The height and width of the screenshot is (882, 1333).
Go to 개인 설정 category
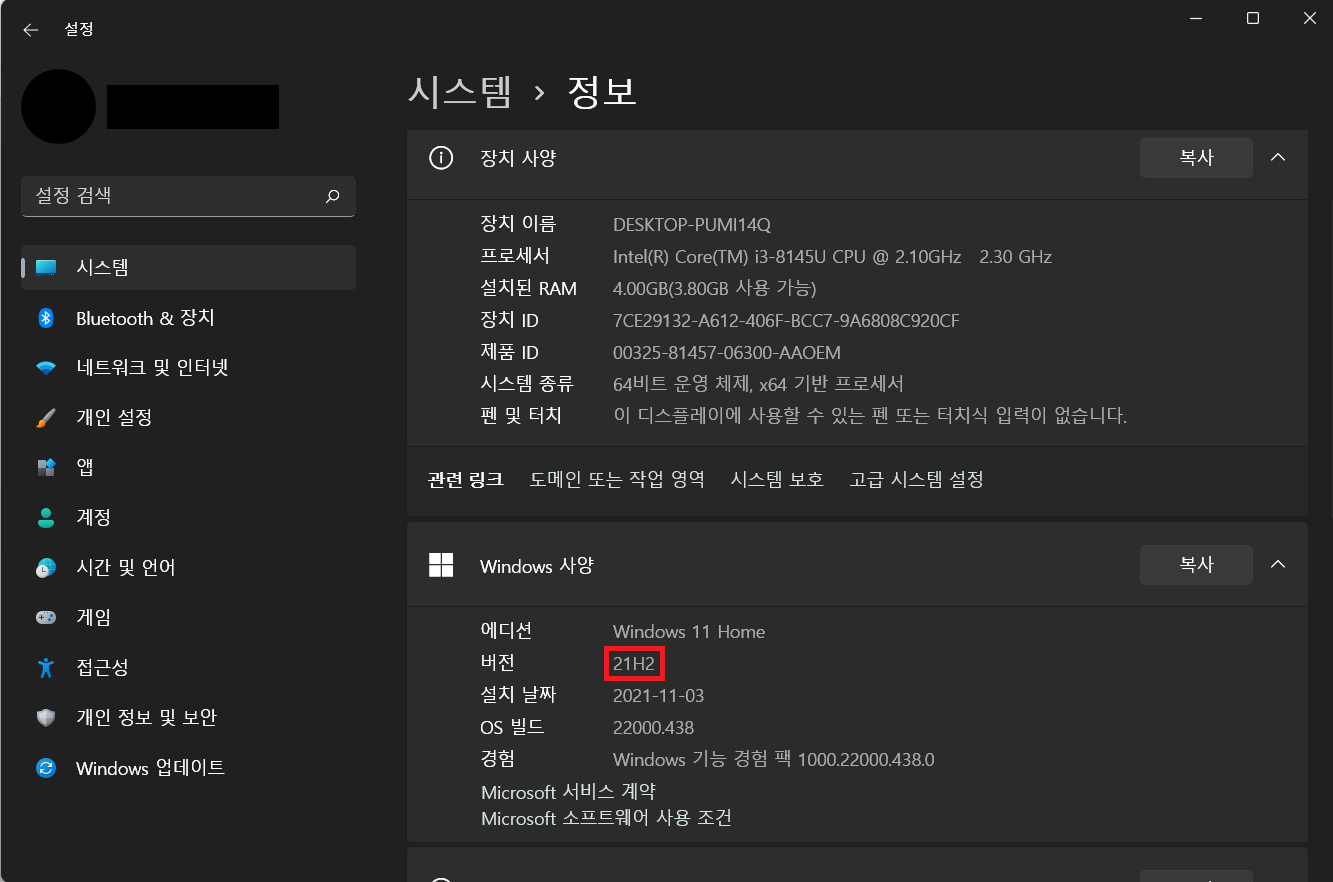tap(188, 418)
